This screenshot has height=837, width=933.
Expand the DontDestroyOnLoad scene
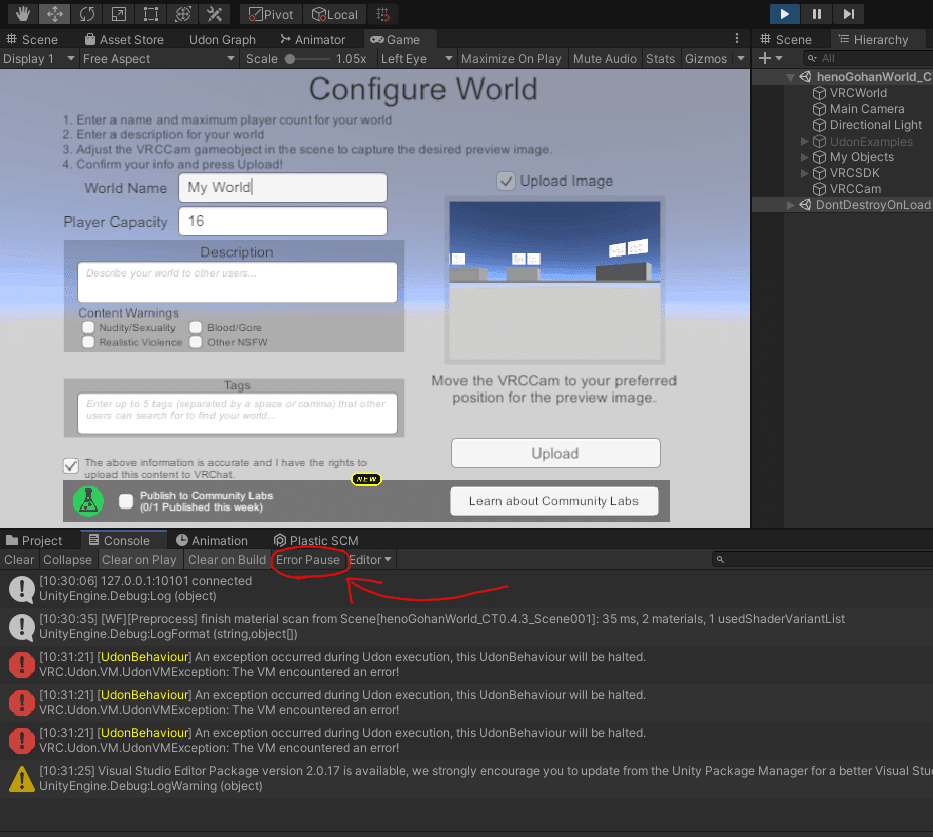point(790,205)
